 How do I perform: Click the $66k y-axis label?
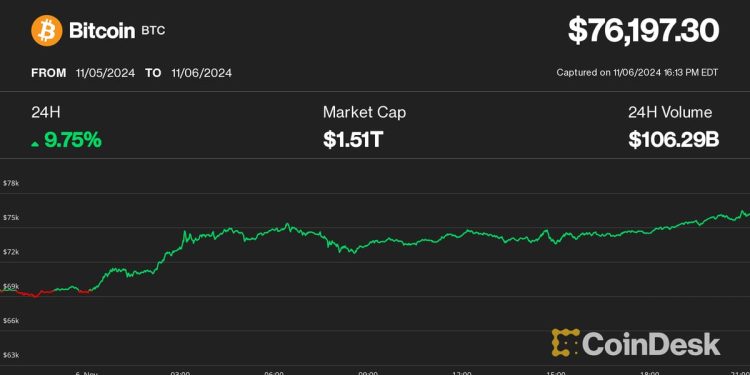tap(11, 321)
